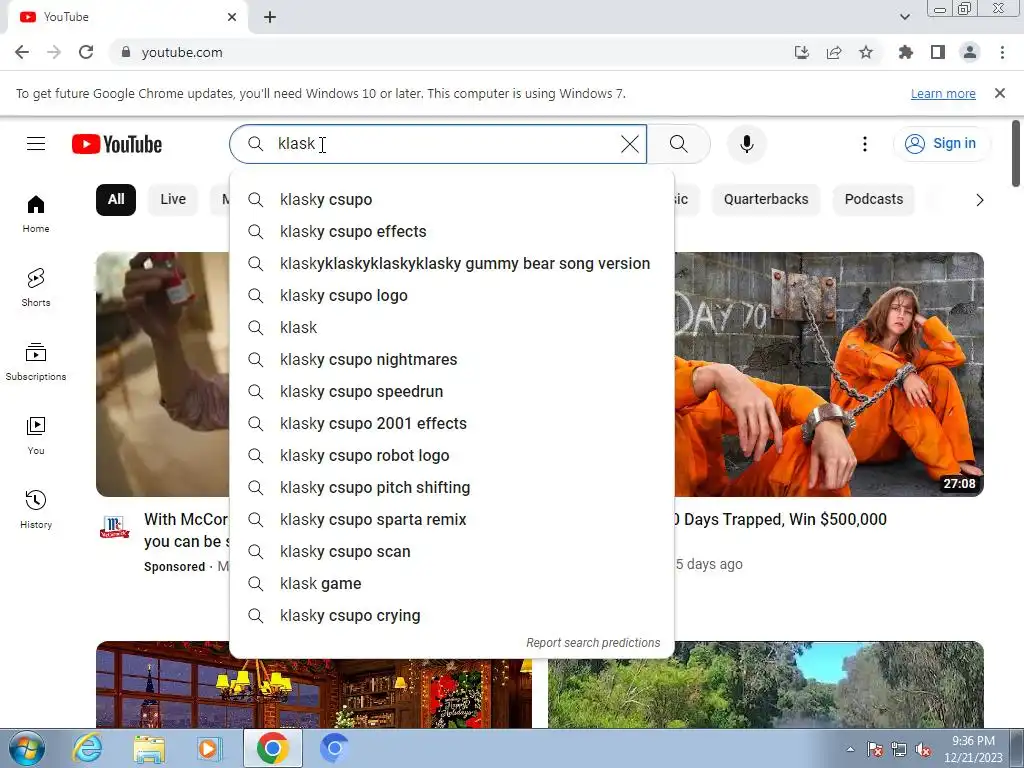Open Windows Media Player from taskbar
This screenshot has width=1024, height=768.
coord(209,748)
